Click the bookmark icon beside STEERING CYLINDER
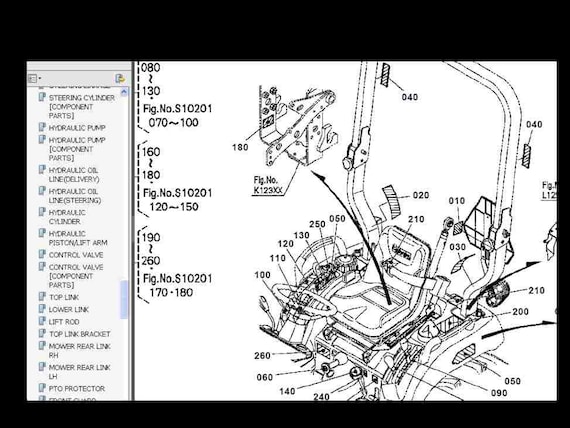 [43, 97]
